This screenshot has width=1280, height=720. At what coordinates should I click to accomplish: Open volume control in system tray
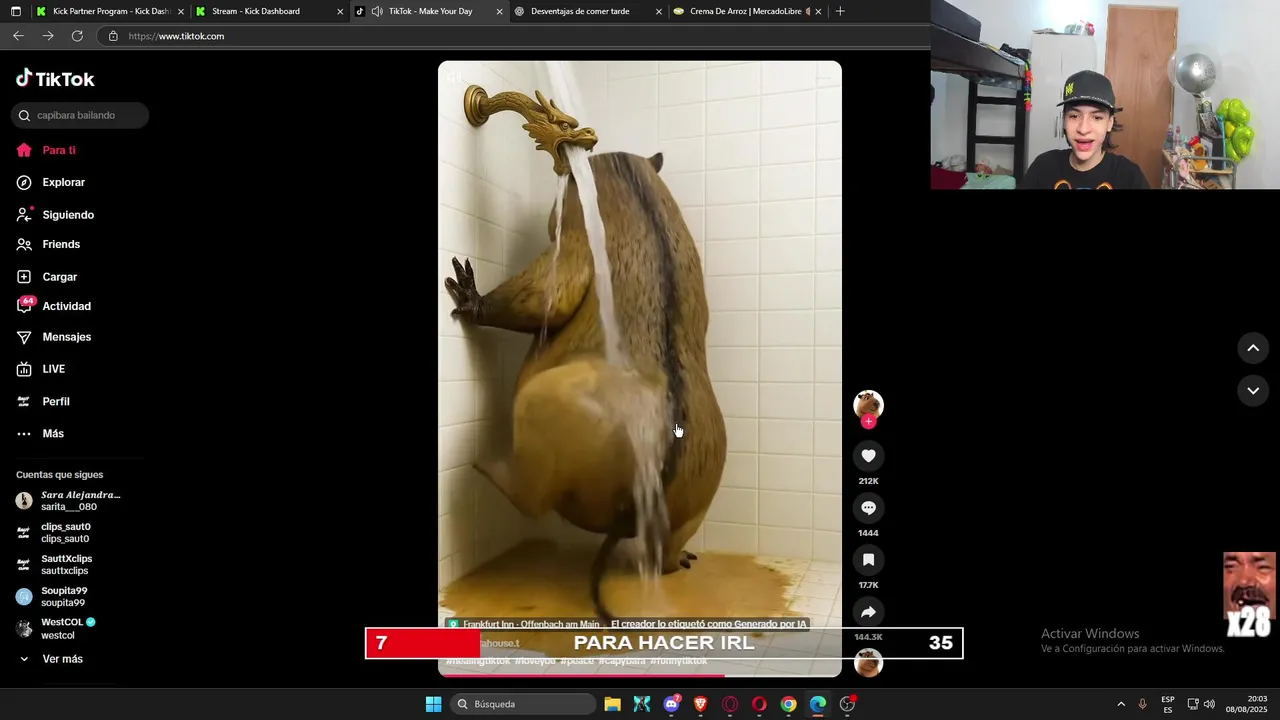(1209, 704)
